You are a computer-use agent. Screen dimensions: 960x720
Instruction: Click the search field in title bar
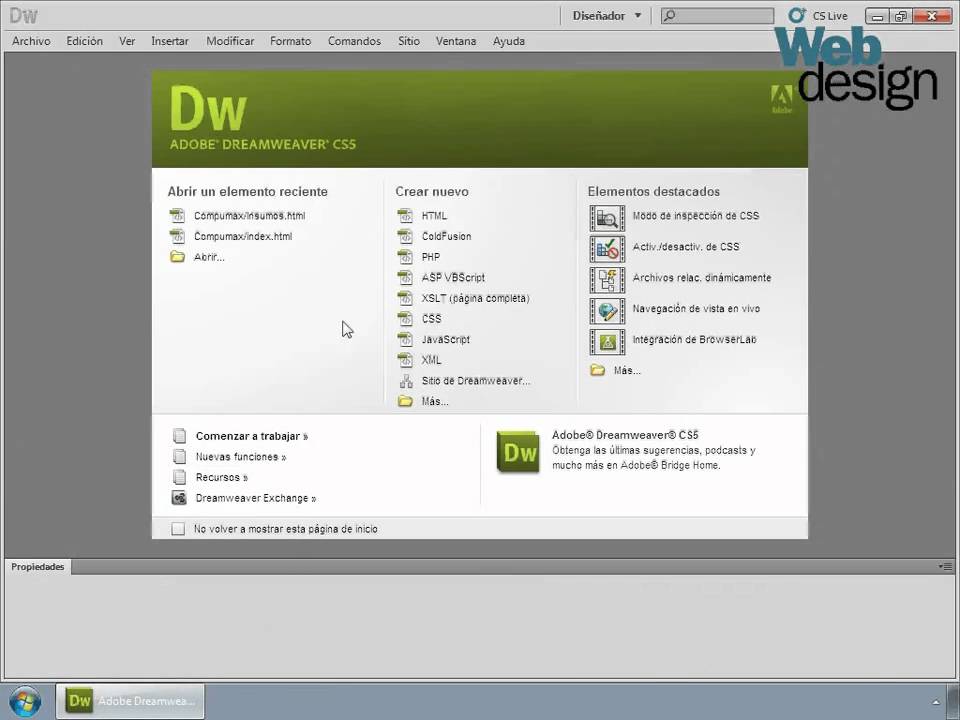tap(718, 16)
